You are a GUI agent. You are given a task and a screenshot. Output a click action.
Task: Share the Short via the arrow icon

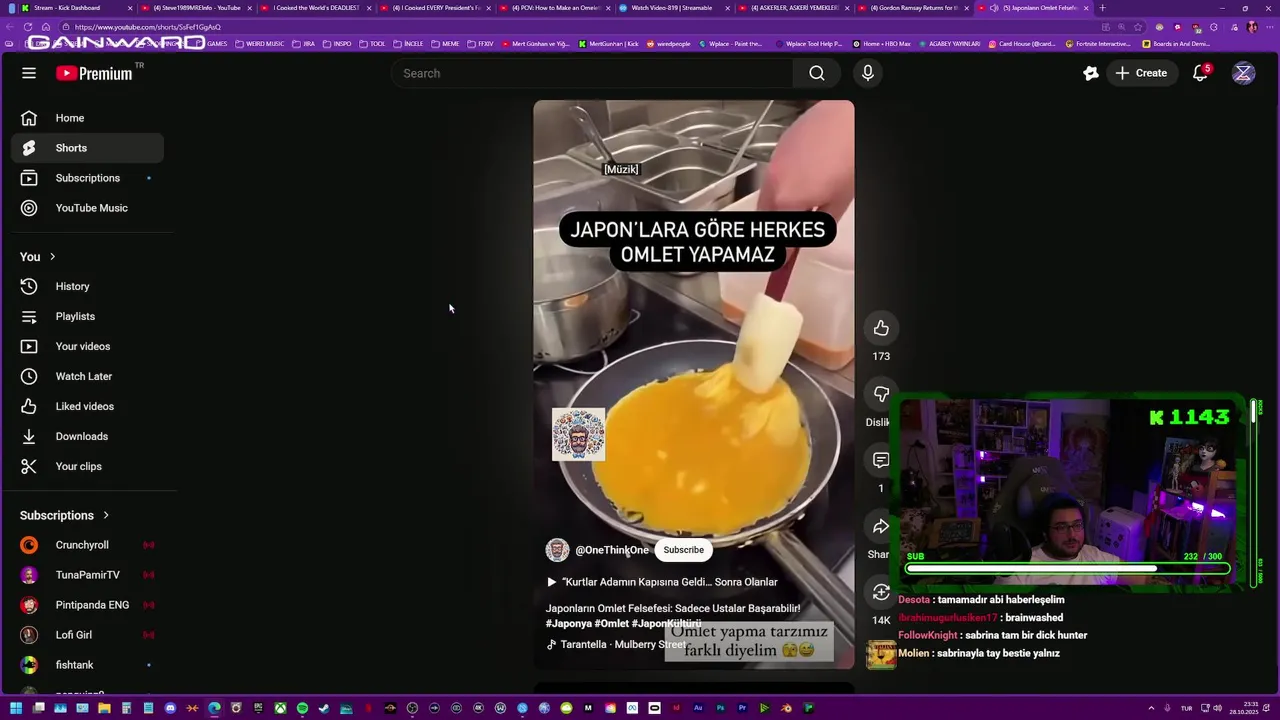pos(881,526)
